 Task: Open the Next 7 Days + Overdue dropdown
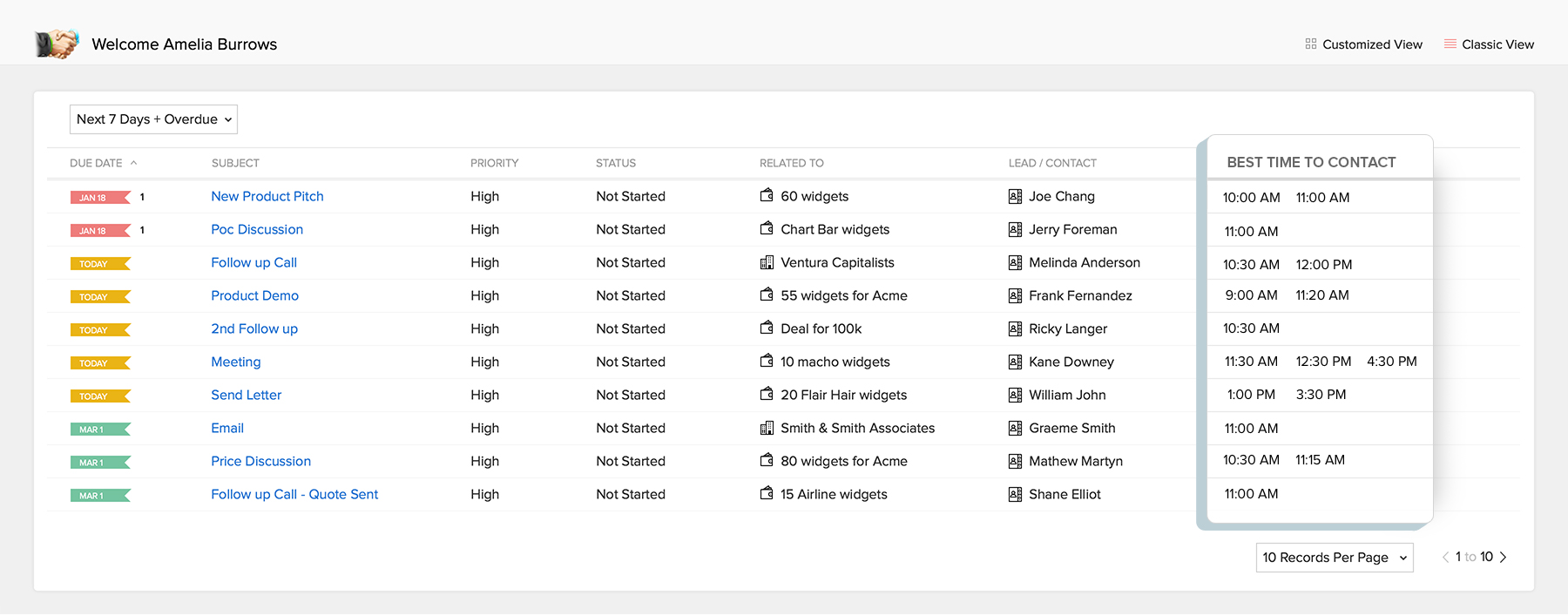[153, 119]
